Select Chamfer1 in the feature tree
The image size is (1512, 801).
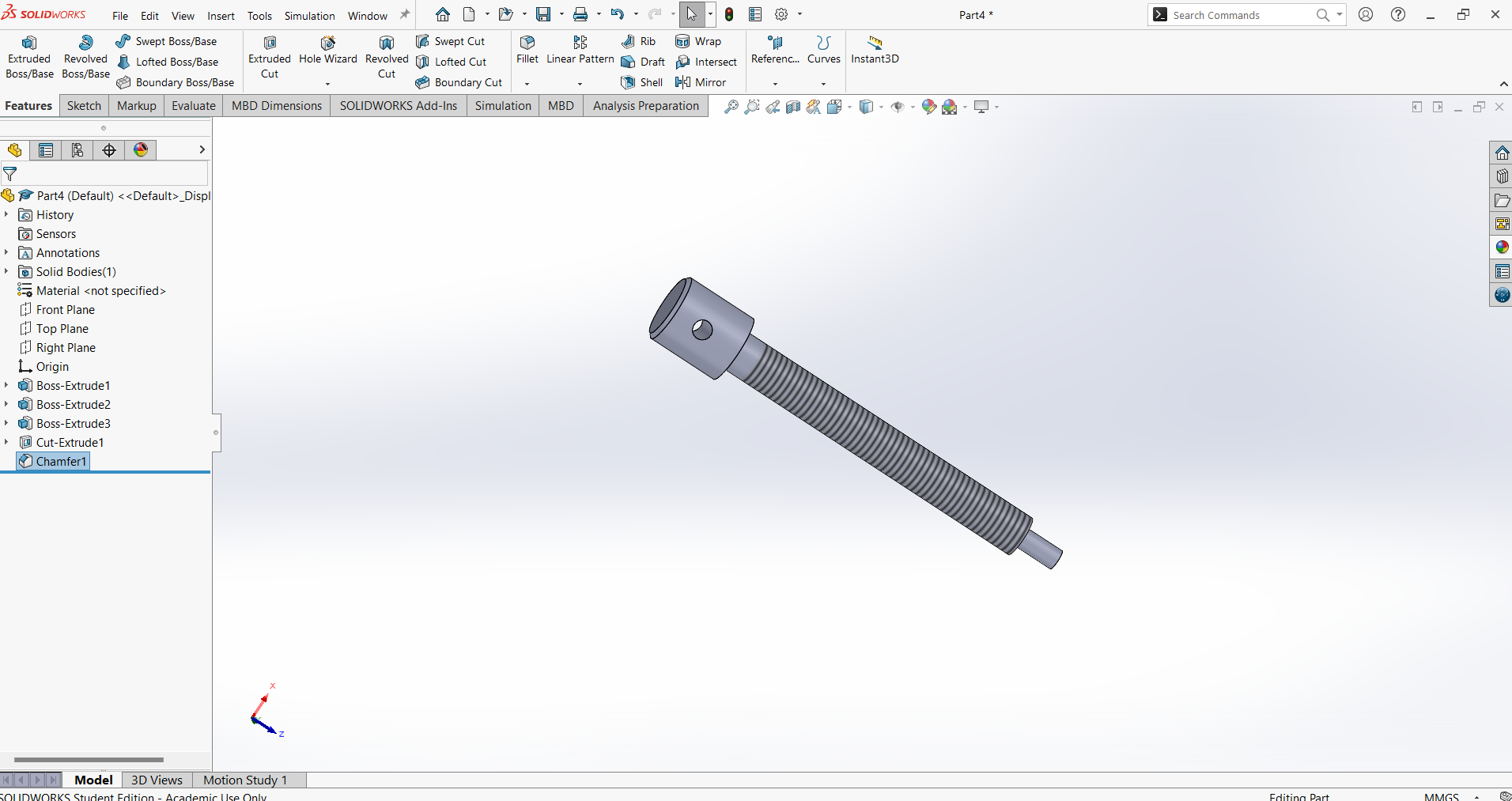[53, 461]
